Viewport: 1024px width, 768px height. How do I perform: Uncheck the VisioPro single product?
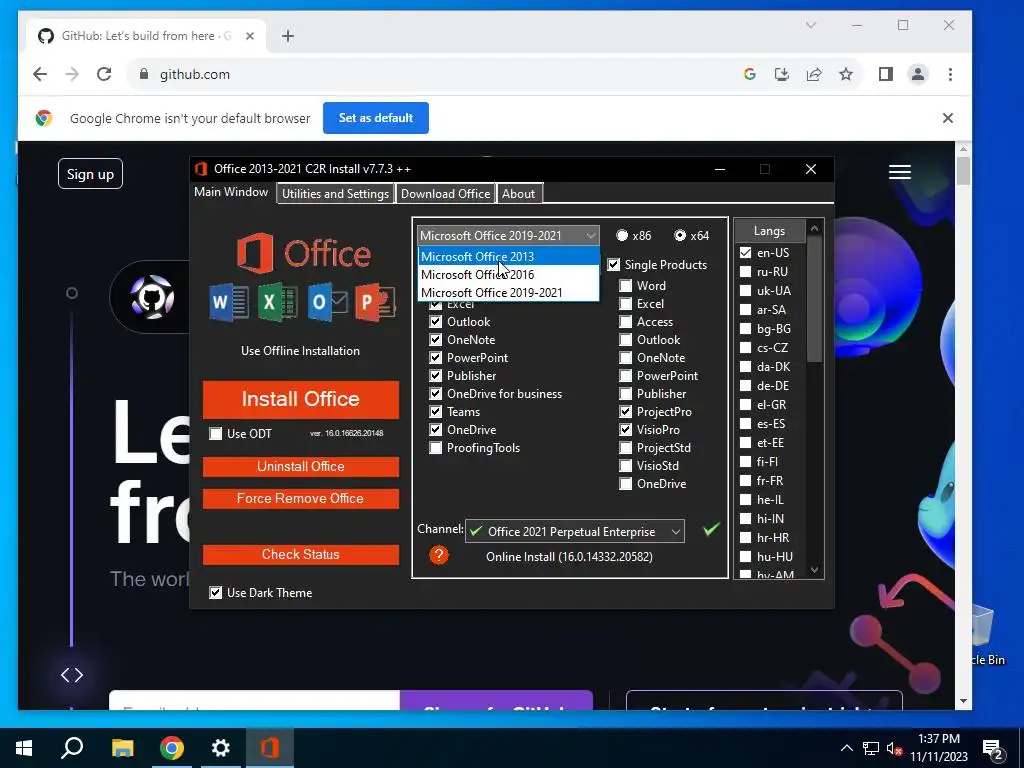626,430
